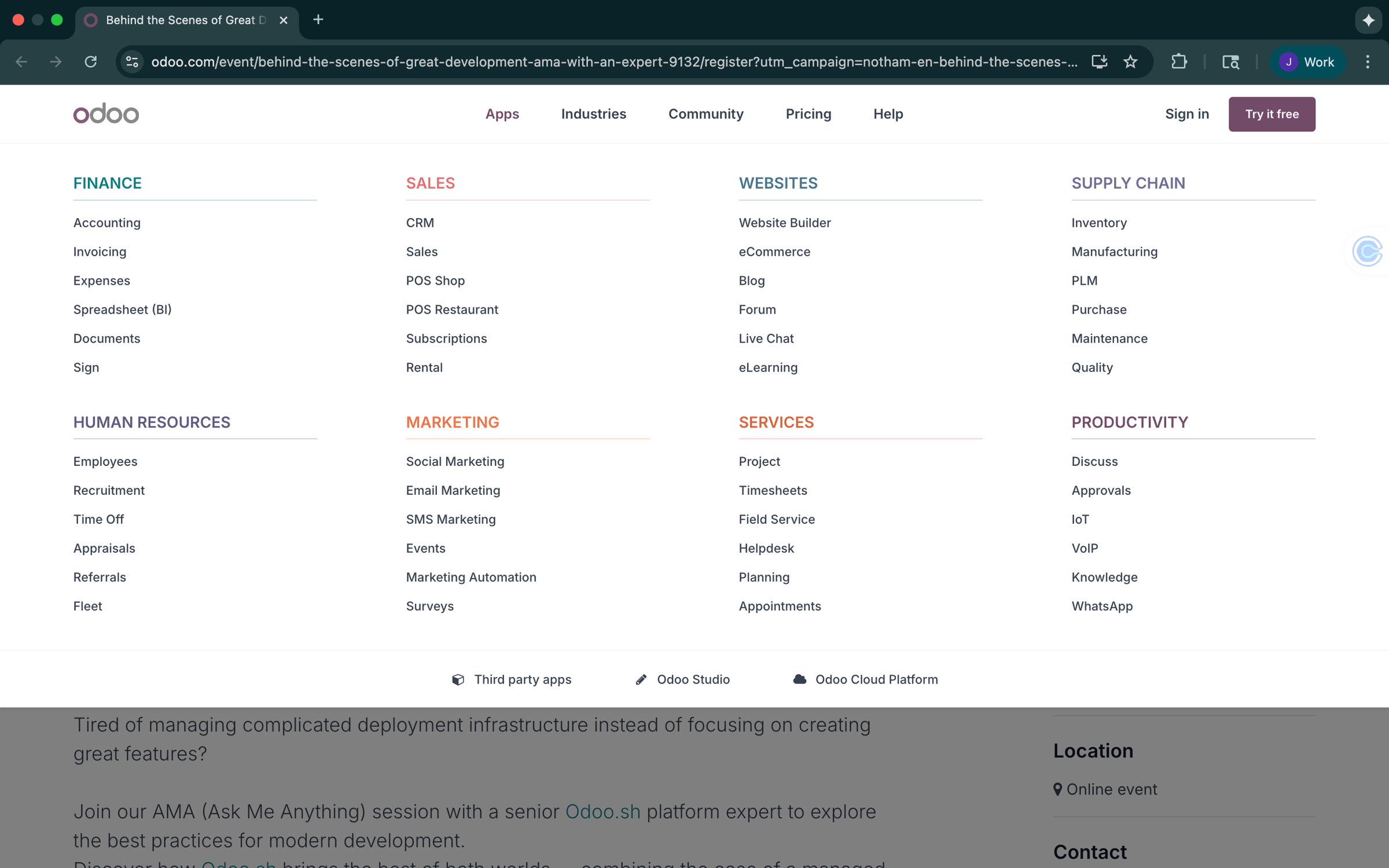Open the browser three-dot menu
The width and height of the screenshot is (1389, 868).
[x=1368, y=61]
